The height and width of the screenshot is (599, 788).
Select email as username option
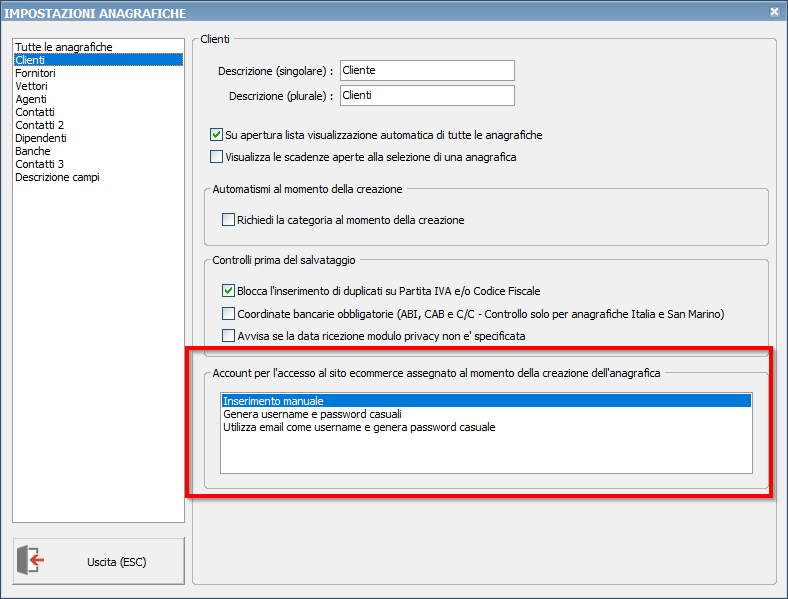[x=359, y=427]
